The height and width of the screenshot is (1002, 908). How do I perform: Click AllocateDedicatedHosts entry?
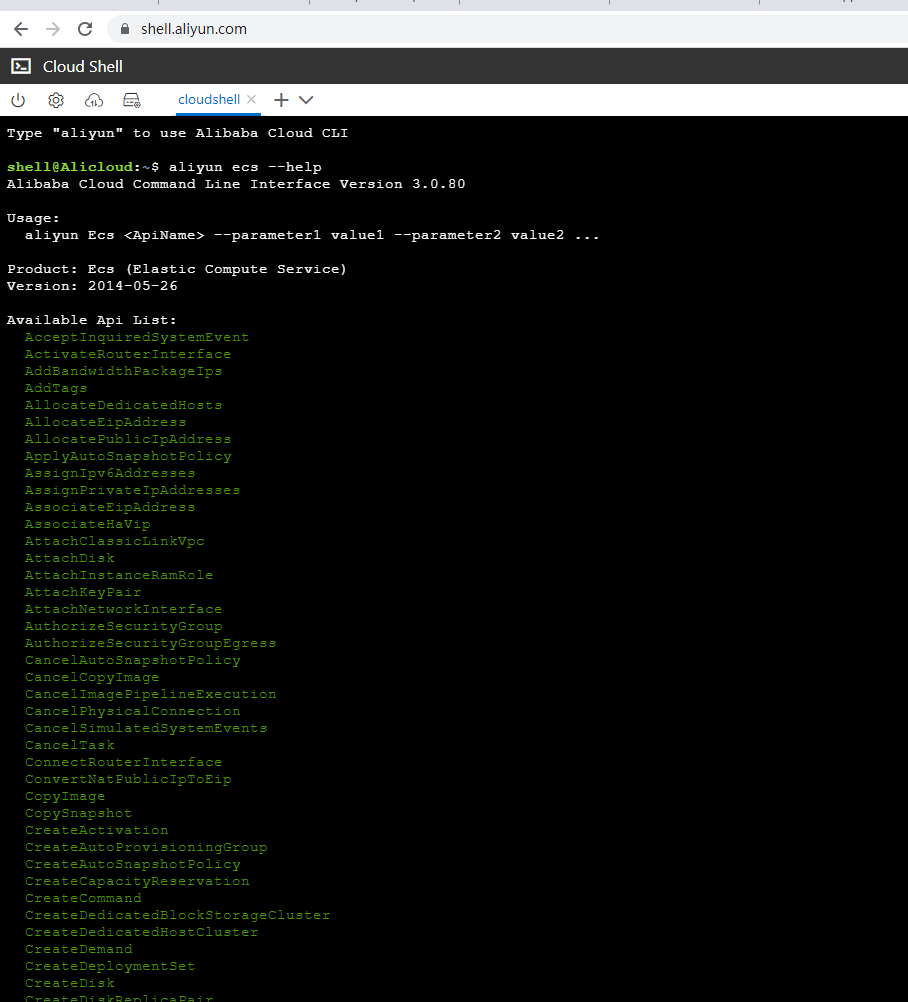123,405
